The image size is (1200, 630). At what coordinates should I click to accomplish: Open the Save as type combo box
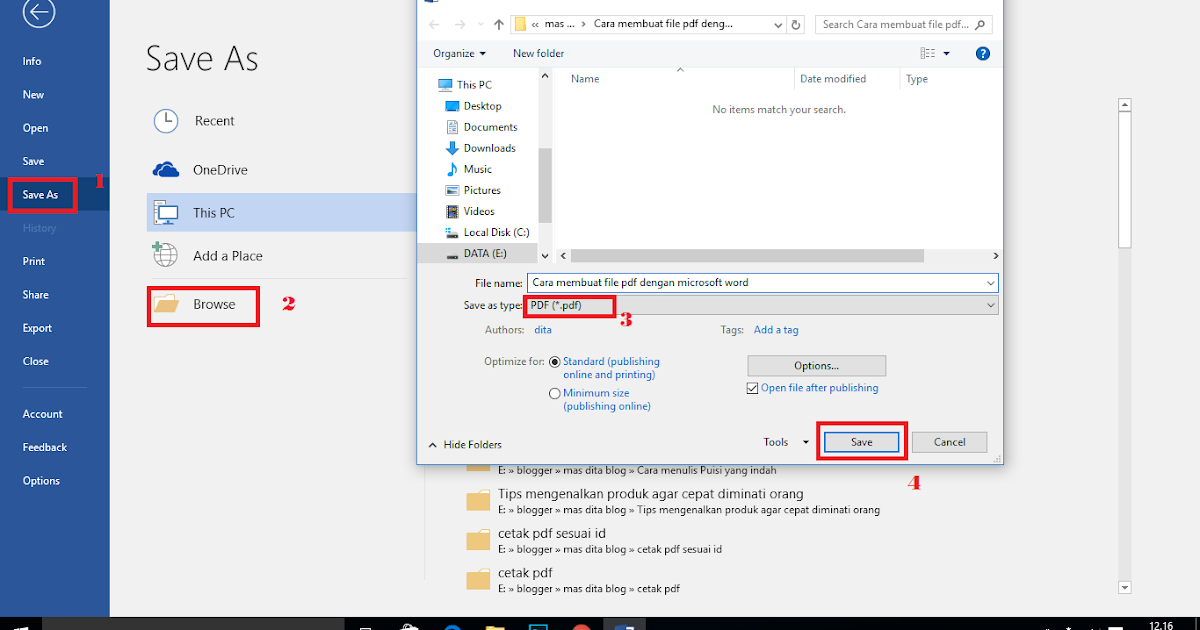(x=763, y=305)
